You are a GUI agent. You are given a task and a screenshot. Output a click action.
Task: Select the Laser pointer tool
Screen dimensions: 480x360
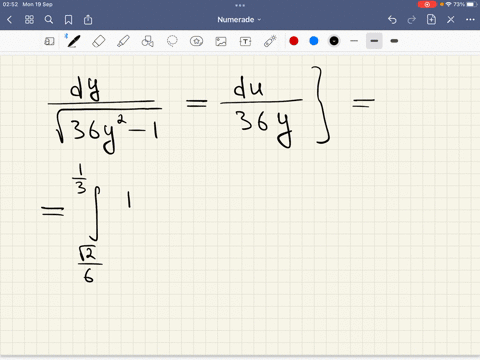click(270, 41)
